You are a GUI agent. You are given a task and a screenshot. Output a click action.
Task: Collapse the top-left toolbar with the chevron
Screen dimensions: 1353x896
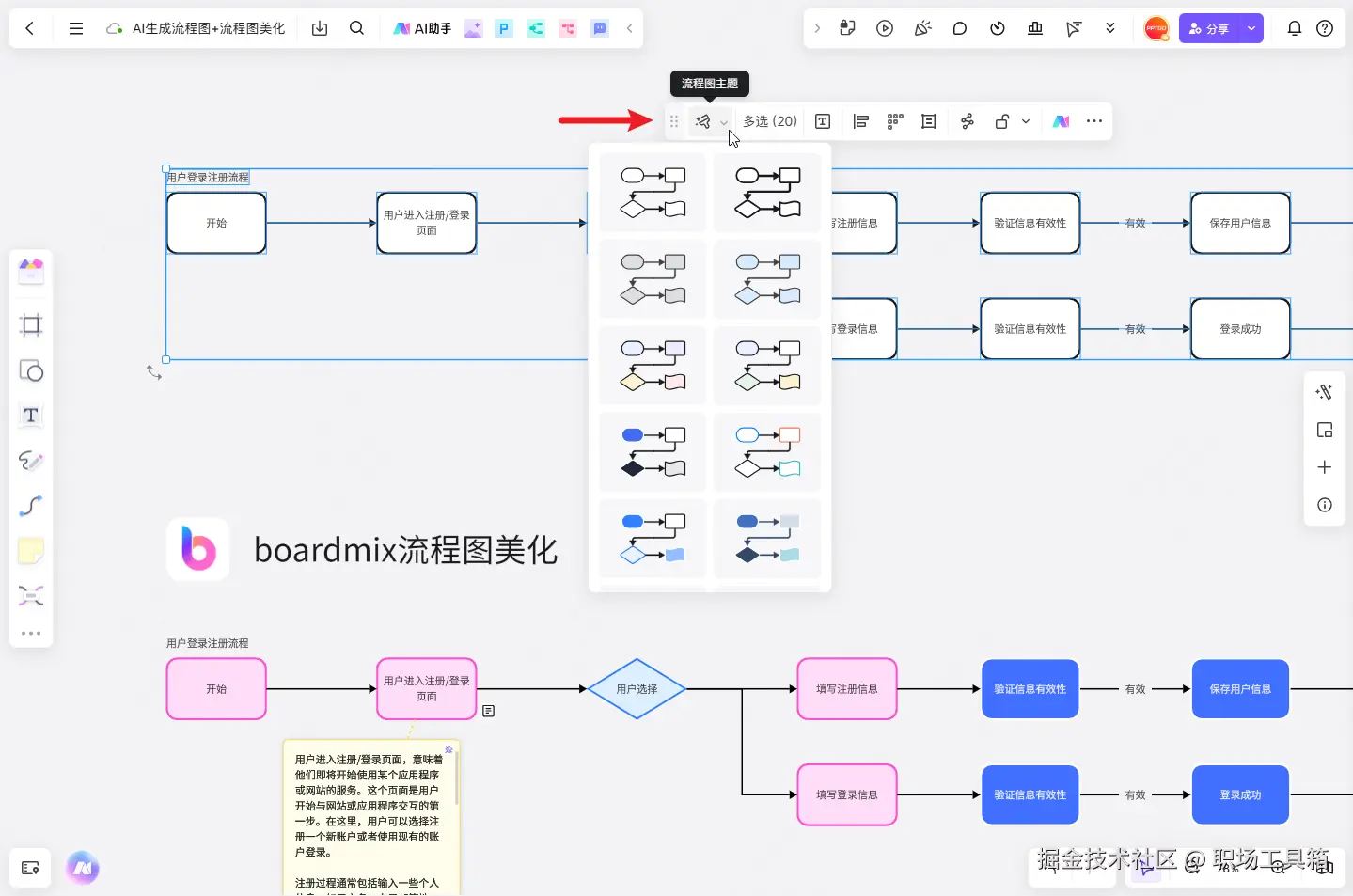coord(629,28)
